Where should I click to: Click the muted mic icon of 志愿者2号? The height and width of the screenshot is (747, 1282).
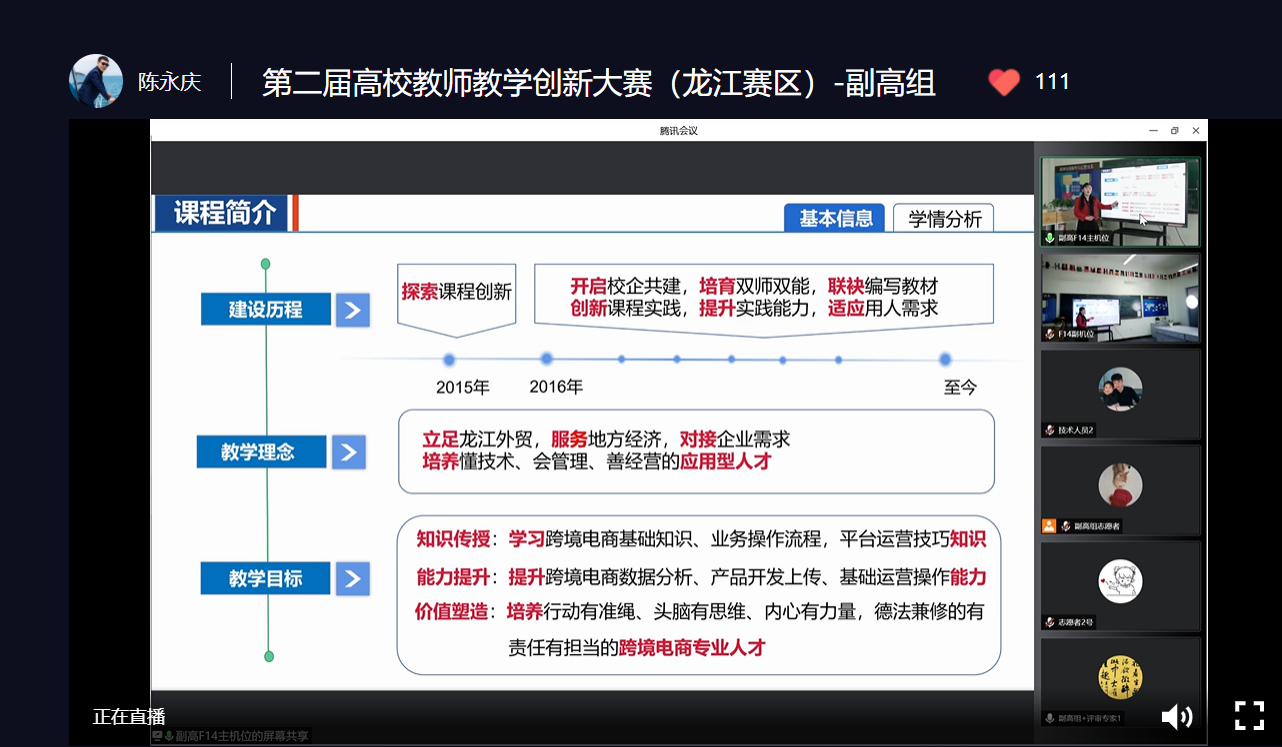(x=1050, y=622)
